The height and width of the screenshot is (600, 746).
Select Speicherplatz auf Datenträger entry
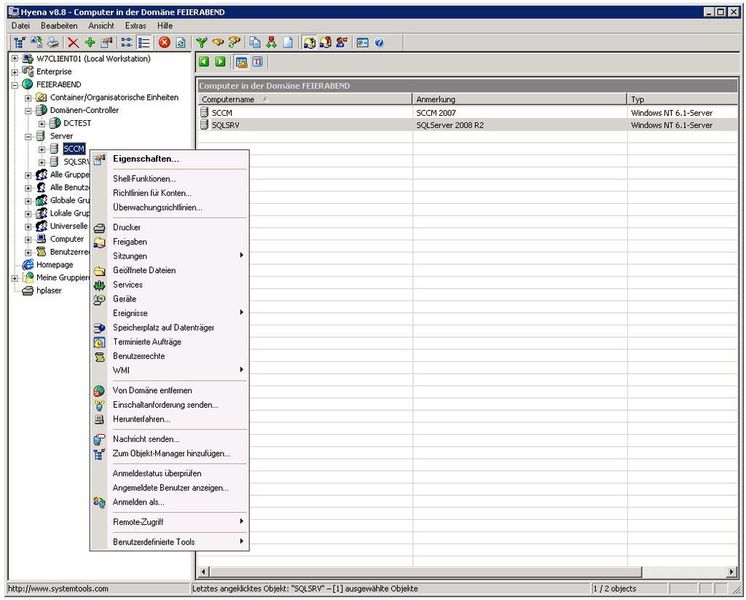click(169, 327)
